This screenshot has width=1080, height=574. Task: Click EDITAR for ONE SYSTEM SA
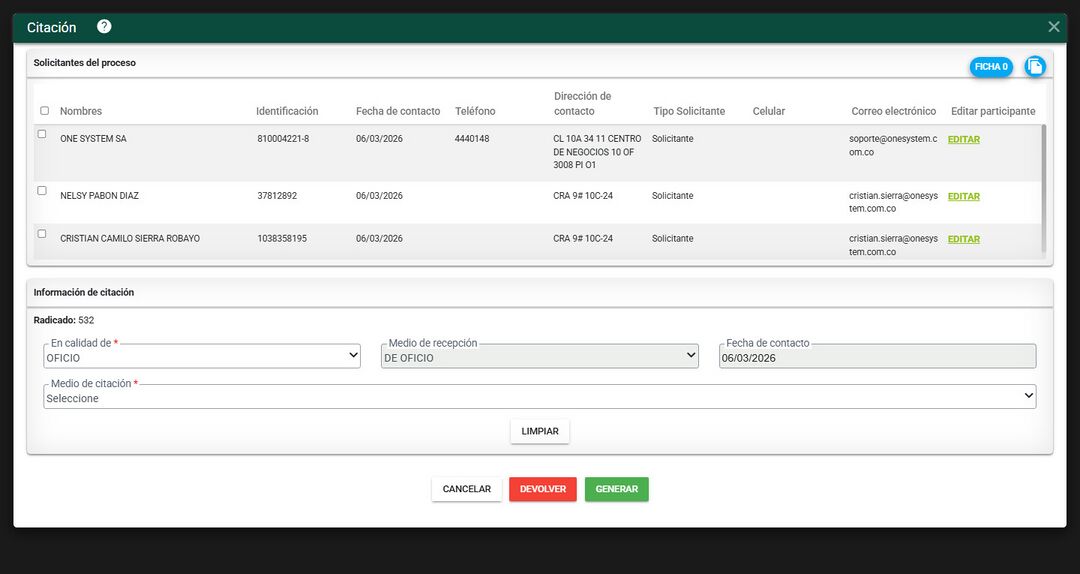[x=963, y=140]
